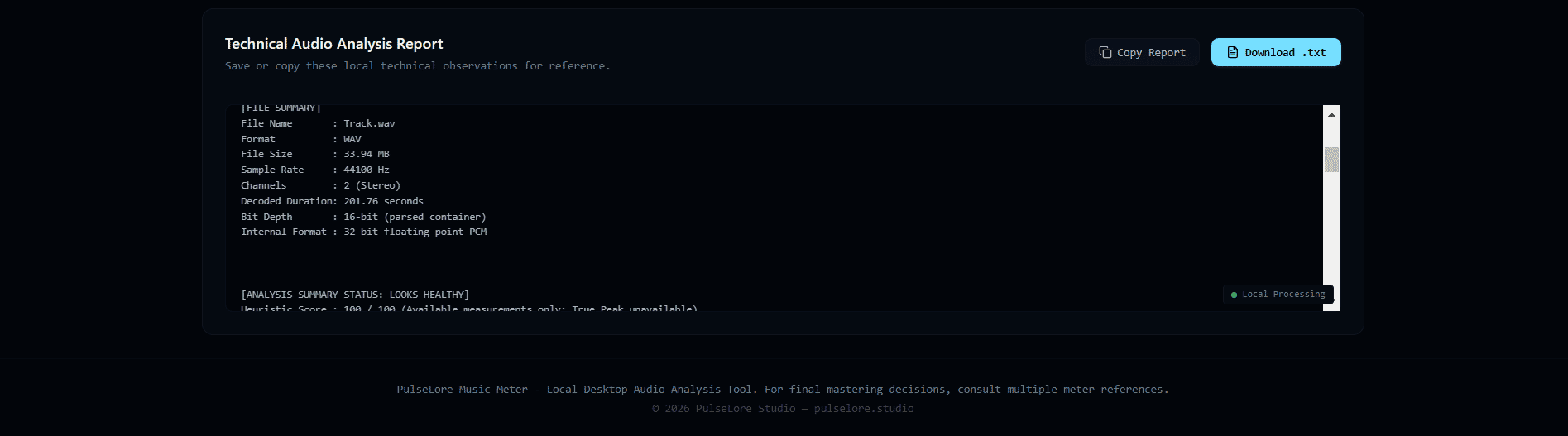Click the '33.94 MB' file size value
This screenshot has height=436, width=1568.
367,154
